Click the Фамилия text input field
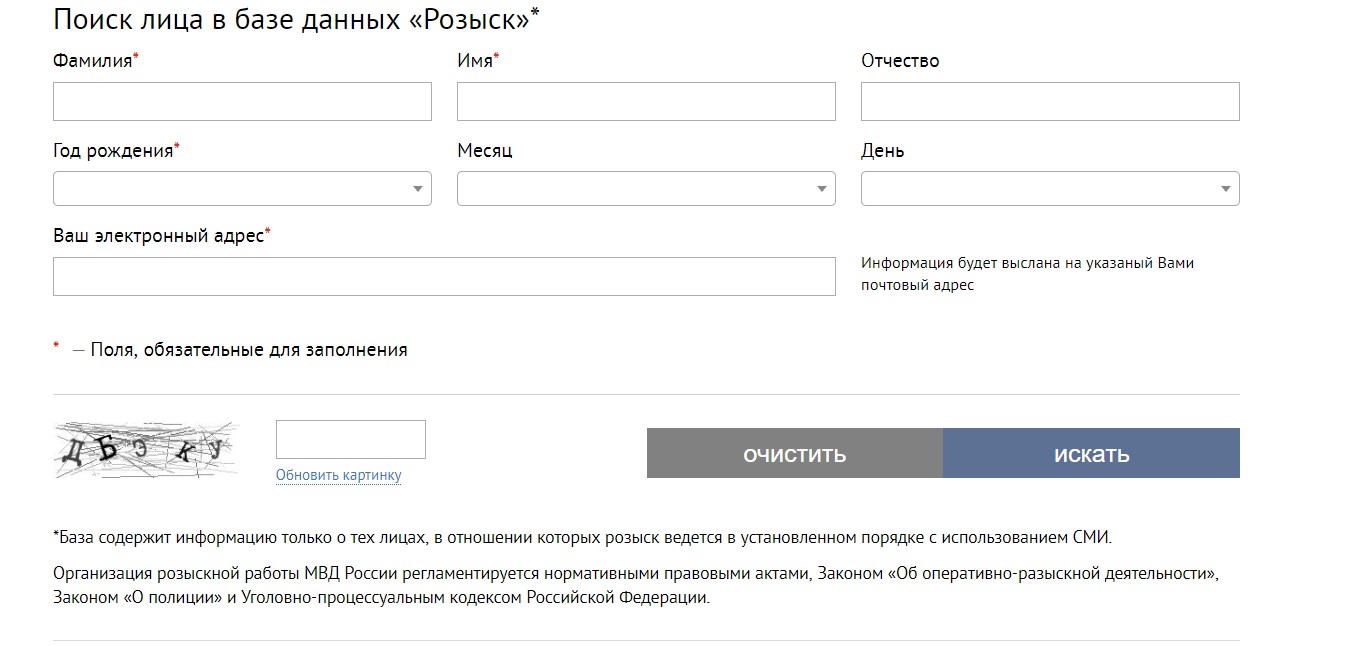This screenshot has height=646, width=1347. click(242, 102)
